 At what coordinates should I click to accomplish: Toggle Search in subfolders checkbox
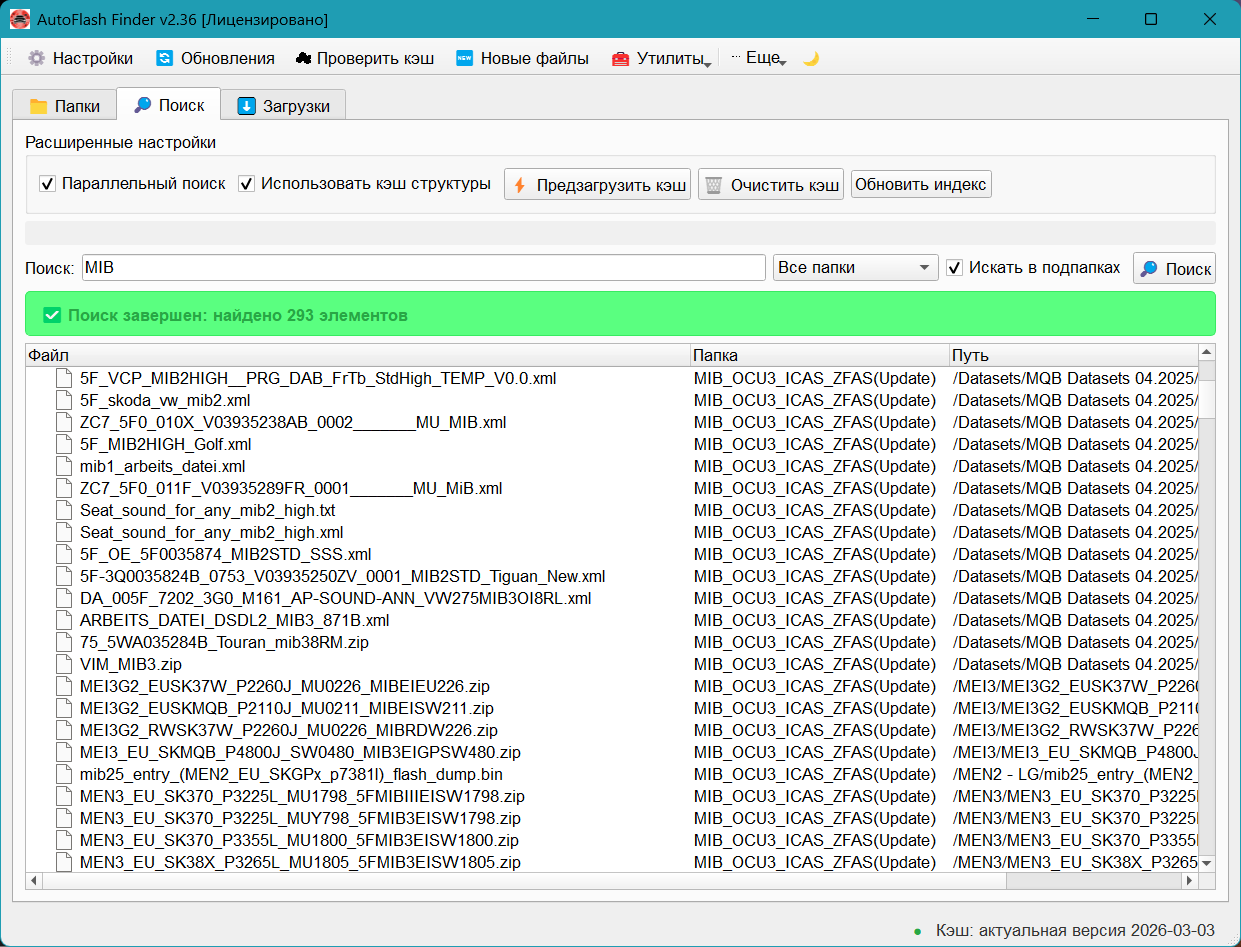pyautogui.click(x=955, y=268)
